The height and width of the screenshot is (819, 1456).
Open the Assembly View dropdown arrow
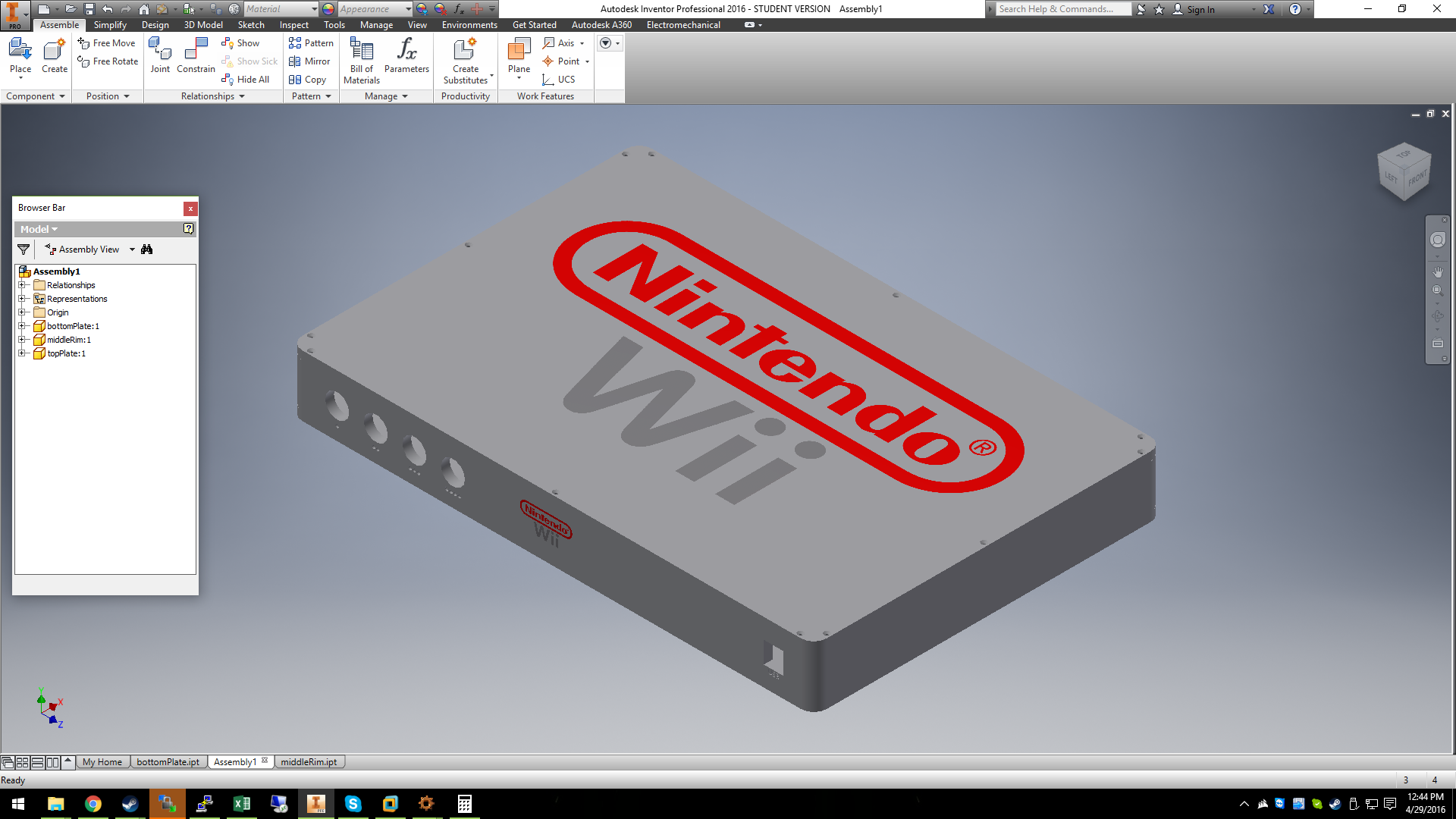(132, 249)
